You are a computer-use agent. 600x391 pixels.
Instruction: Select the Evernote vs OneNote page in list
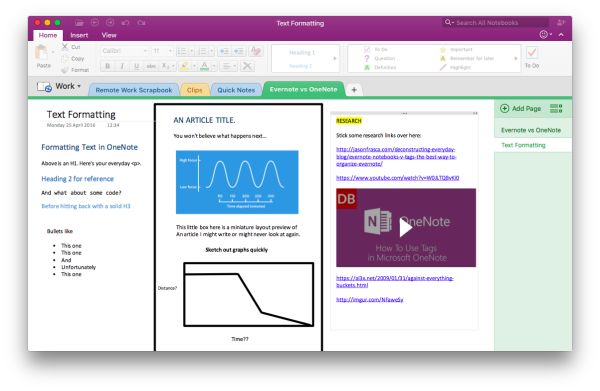(x=533, y=130)
